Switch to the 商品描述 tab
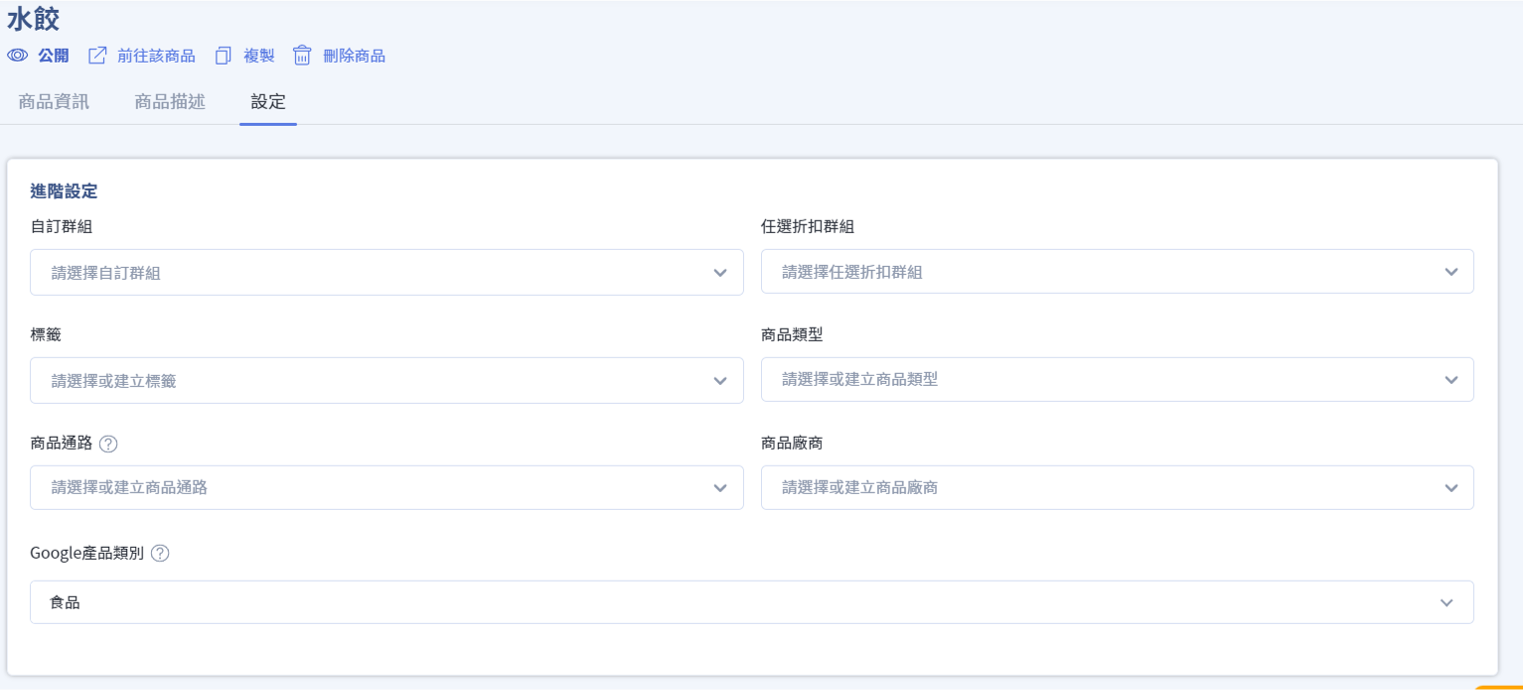Image resolution: width=1523 pixels, height=690 pixels. [170, 101]
